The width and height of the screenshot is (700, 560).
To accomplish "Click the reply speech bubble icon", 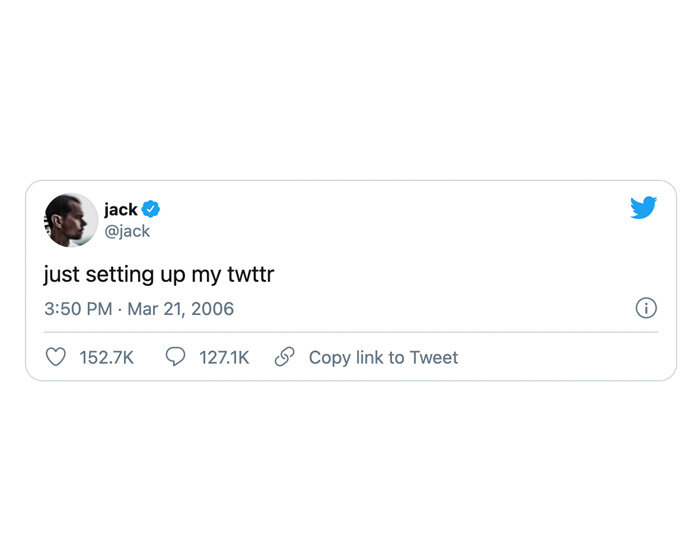I will point(175,357).
